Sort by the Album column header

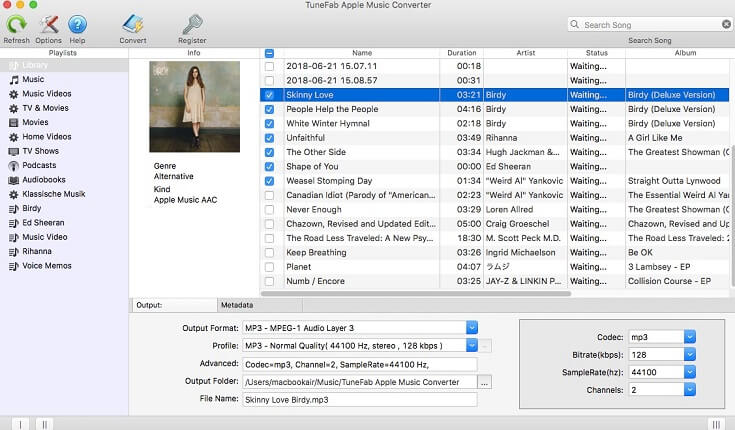(x=685, y=53)
